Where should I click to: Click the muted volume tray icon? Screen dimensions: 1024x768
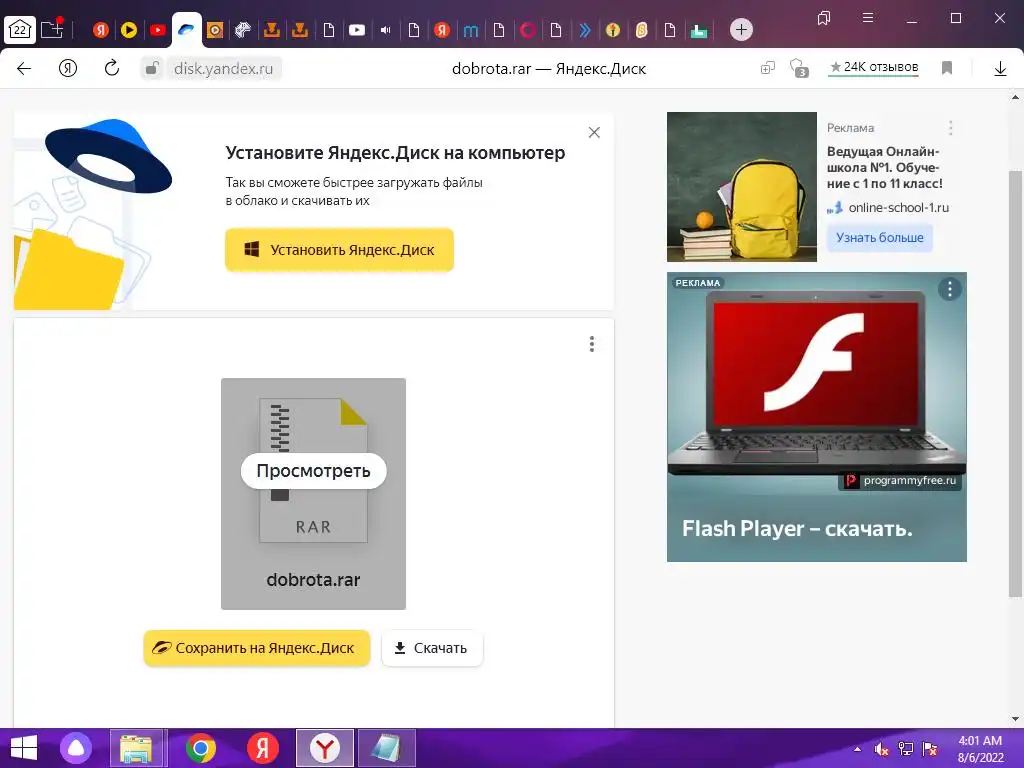[882, 749]
